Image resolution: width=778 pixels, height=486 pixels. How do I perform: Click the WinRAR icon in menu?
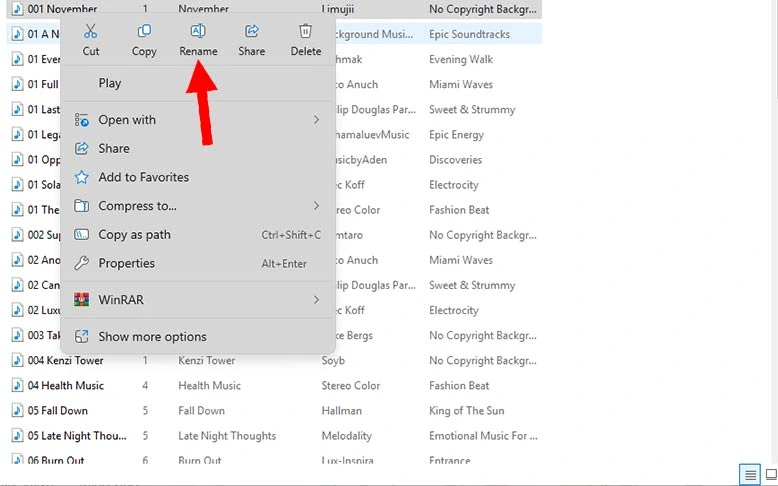click(x=82, y=300)
